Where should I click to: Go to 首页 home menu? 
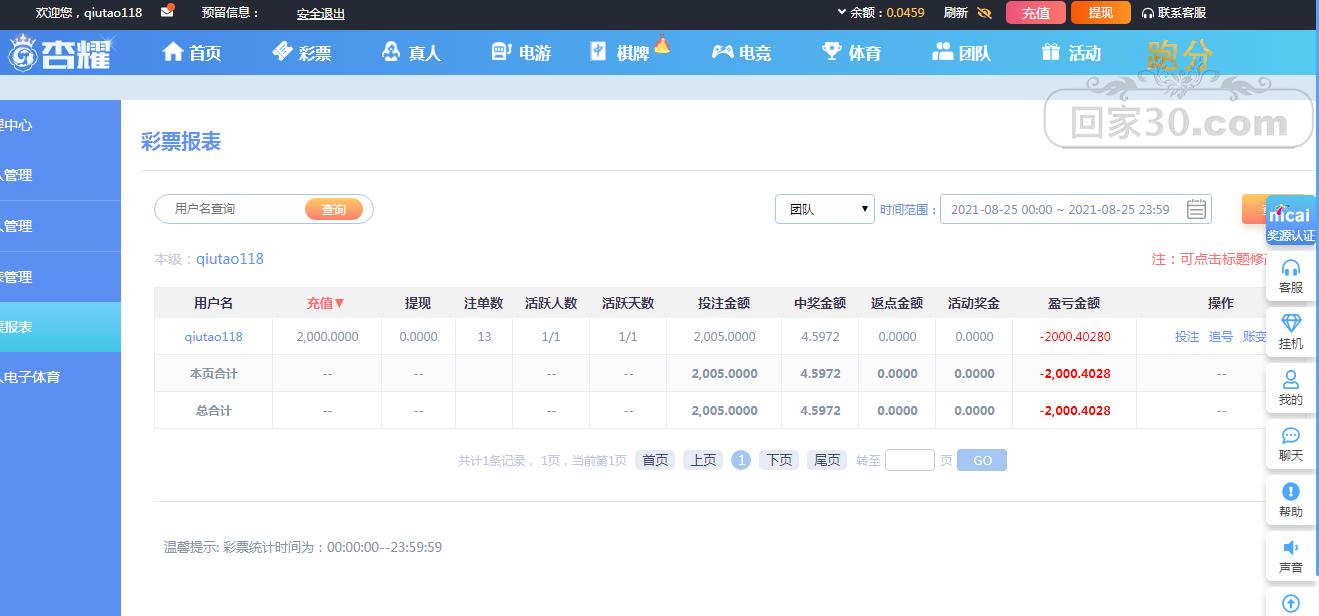192,53
